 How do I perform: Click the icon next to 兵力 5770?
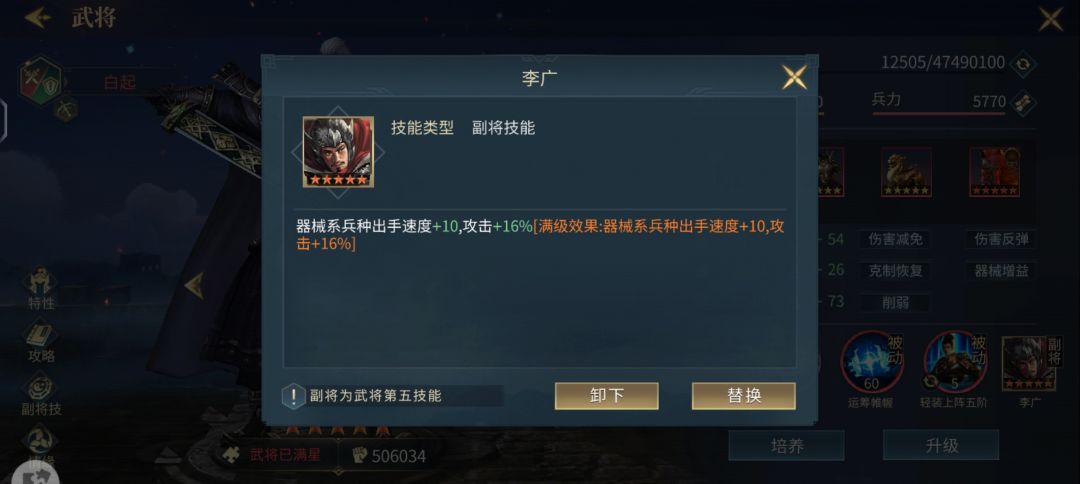(1024, 101)
